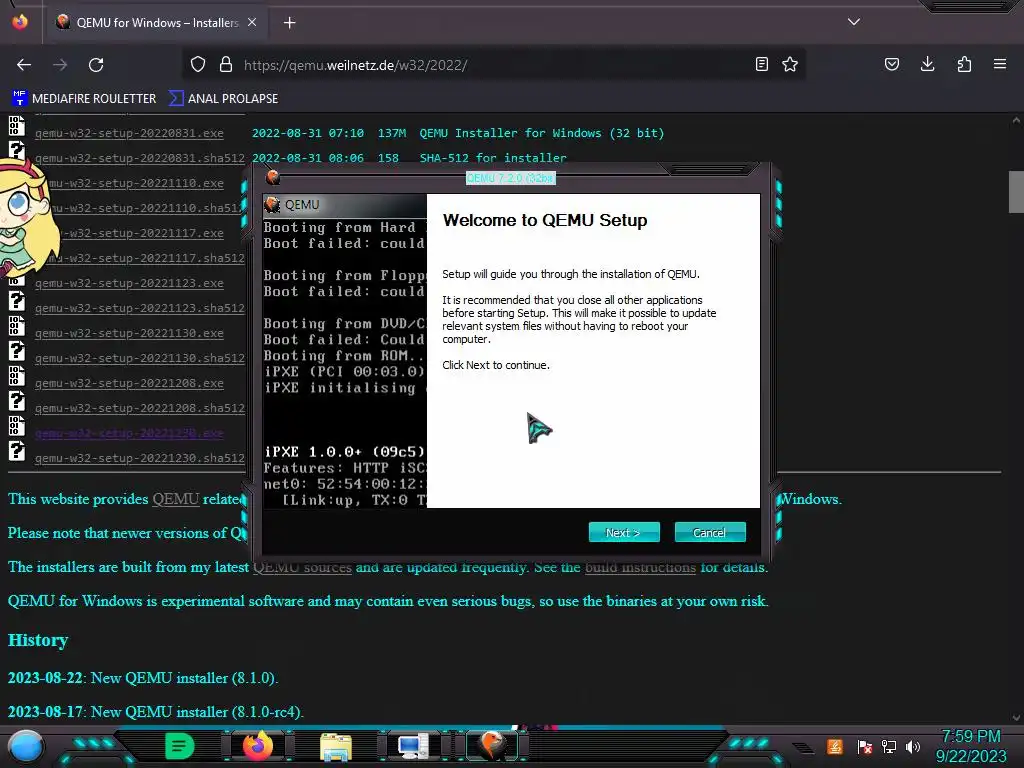Download qemu-w32-setup-20221123.exe
The width and height of the screenshot is (1024, 768).
point(129,283)
